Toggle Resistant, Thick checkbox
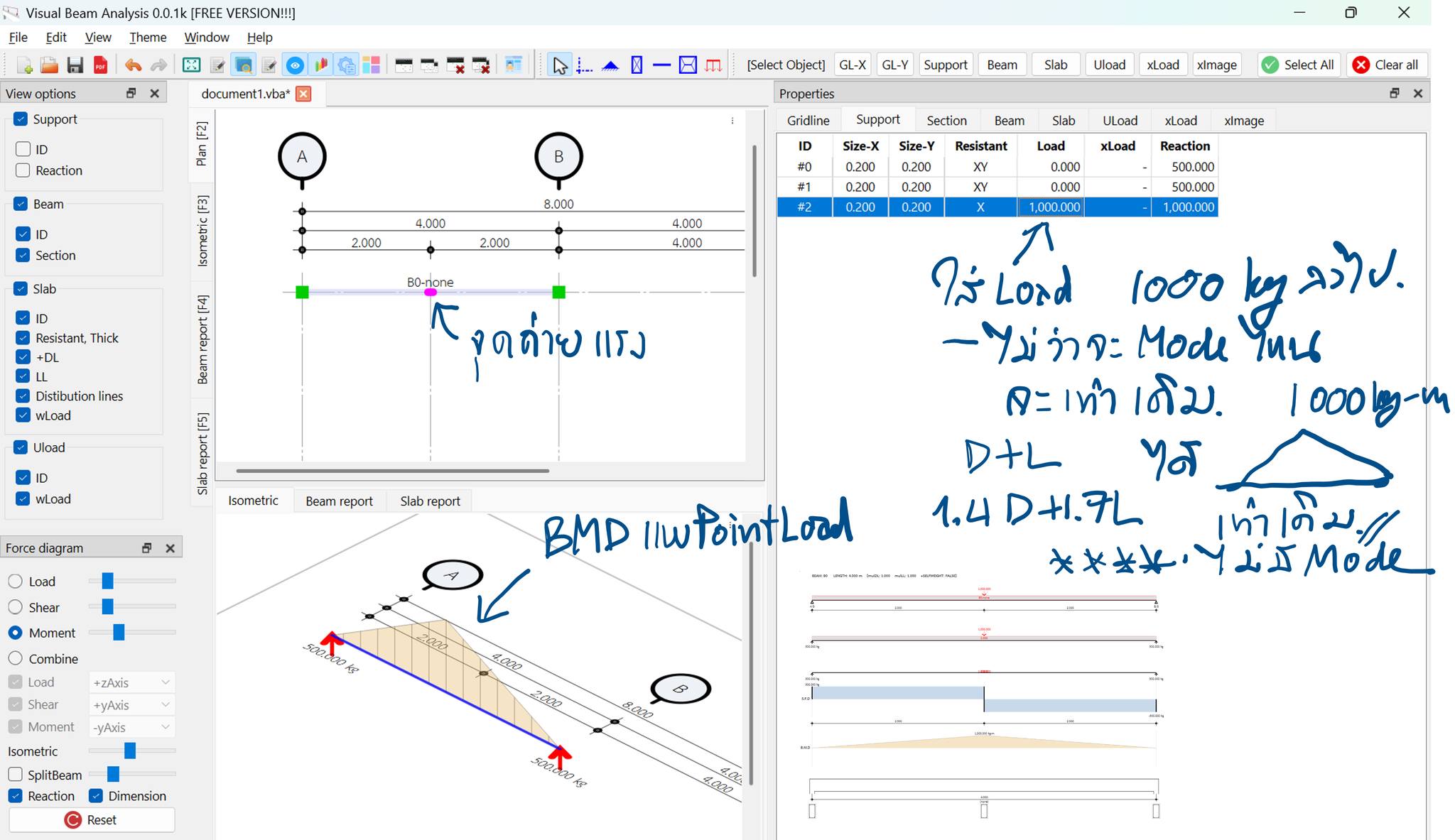 coord(23,338)
